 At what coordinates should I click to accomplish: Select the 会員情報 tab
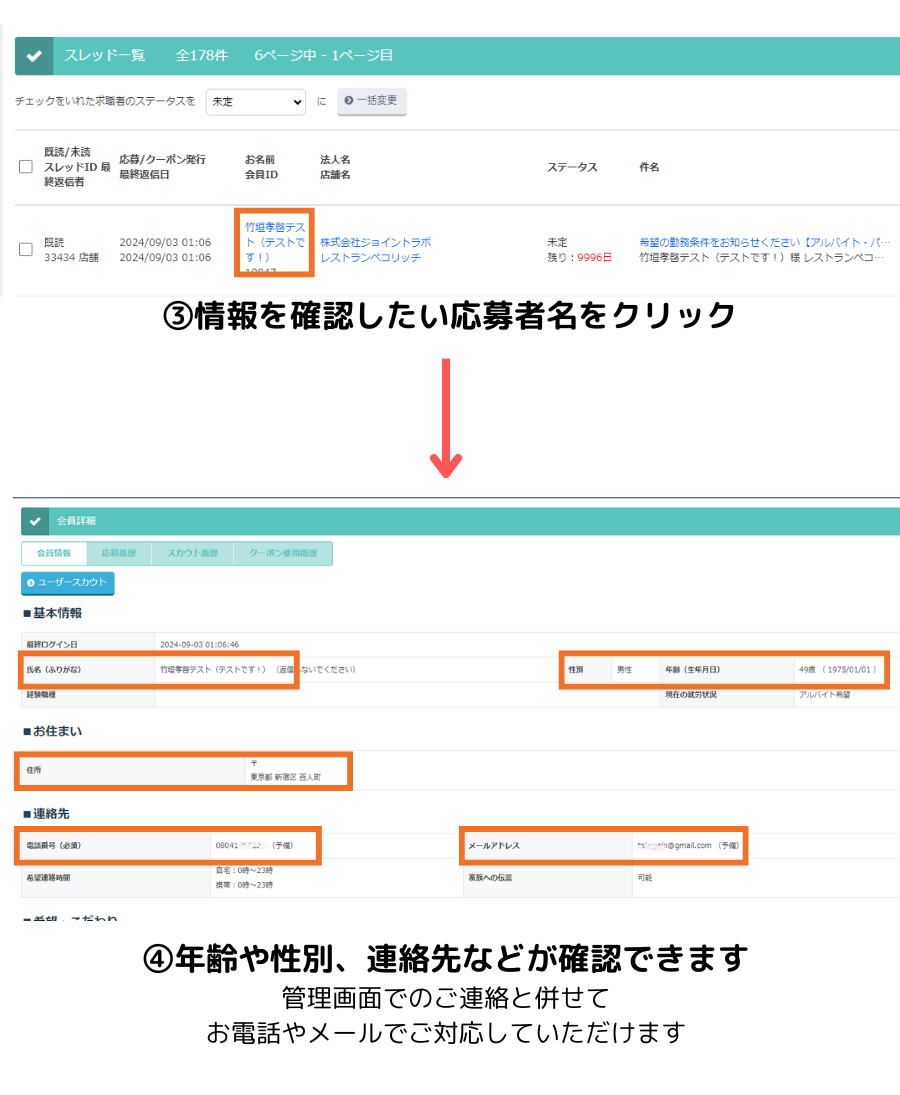point(54,553)
